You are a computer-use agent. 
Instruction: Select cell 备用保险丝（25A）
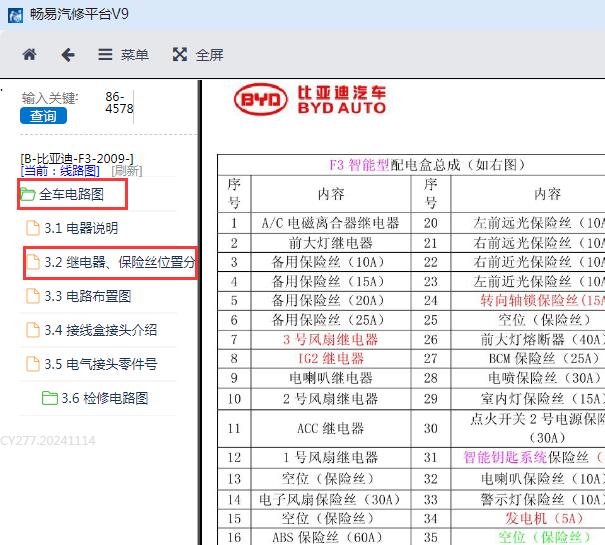(331, 320)
